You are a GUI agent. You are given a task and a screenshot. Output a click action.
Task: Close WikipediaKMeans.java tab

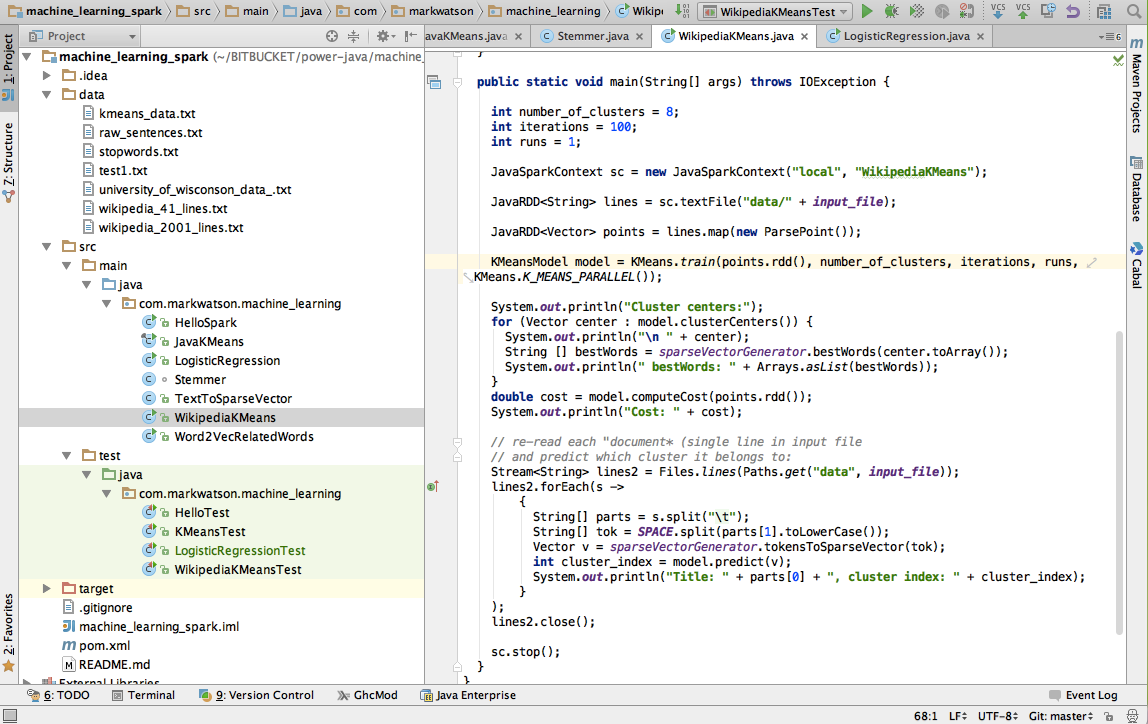point(805,36)
